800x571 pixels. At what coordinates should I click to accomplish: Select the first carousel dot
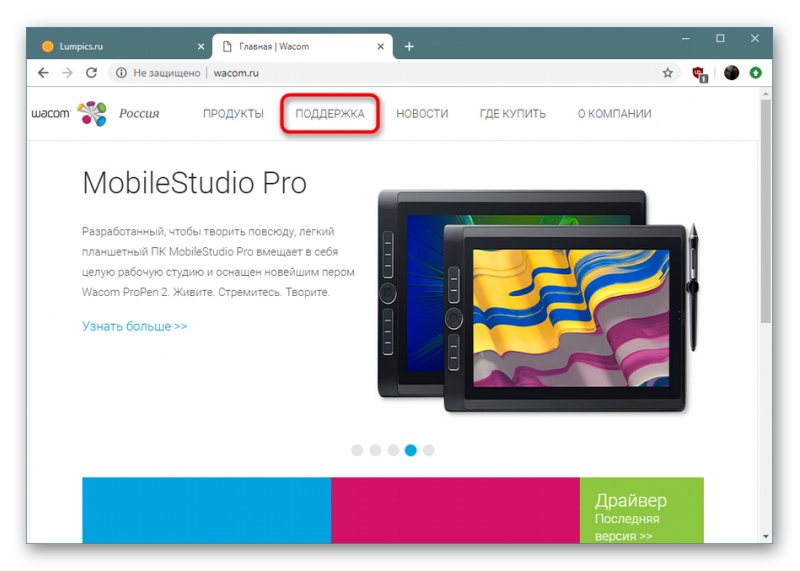(357, 450)
